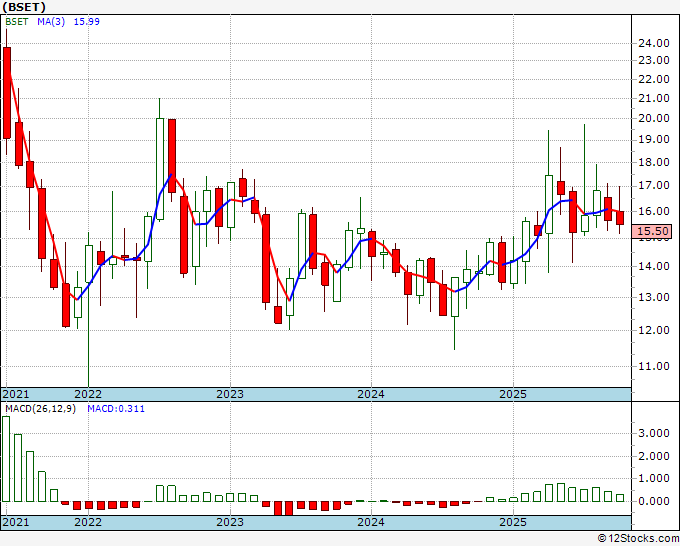This screenshot has height=546, width=680.
Task: Select the 15.50 current price tag
Action: (652, 232)
